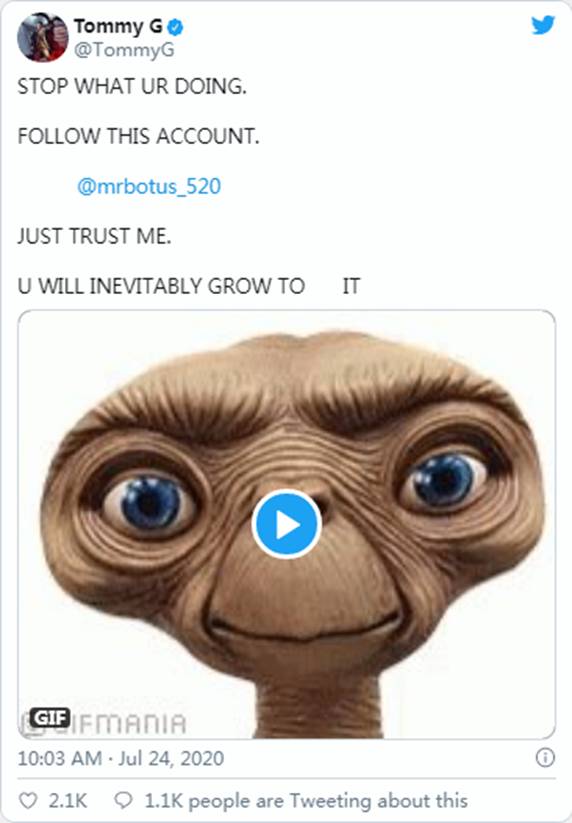
Task: Open the @mrbotus_520 mention link
Action: point(149,186)
